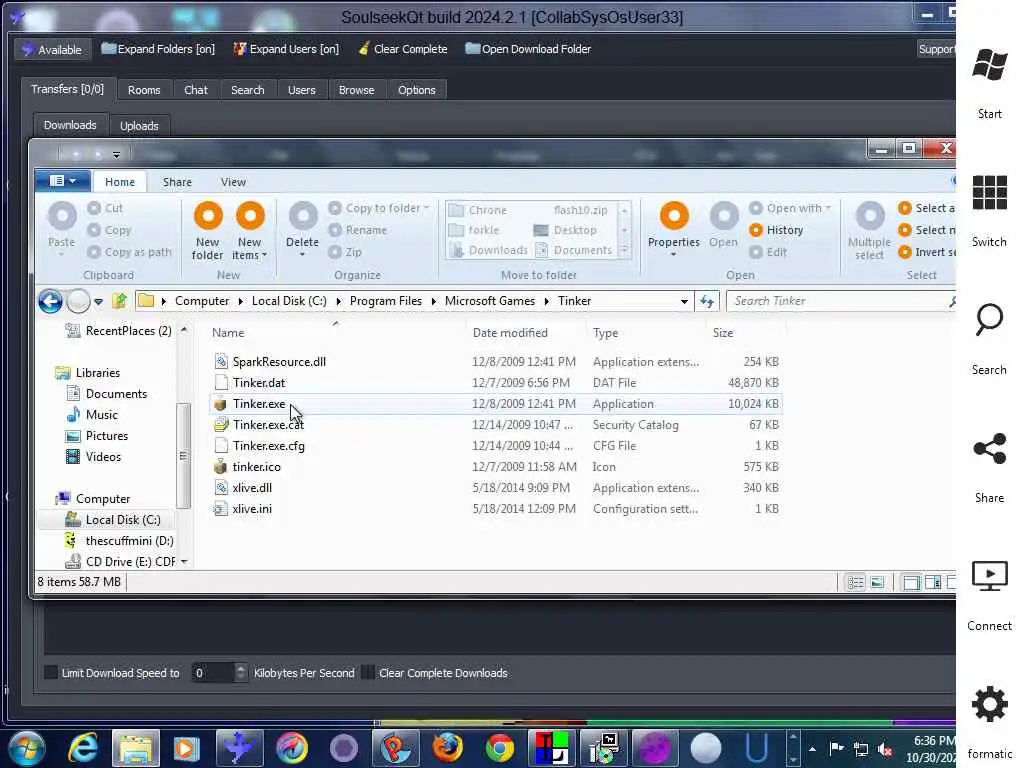Click the download speed stepper arrows
The width and height of the screenshot is (1024, 768).
[x=241, y=673]
